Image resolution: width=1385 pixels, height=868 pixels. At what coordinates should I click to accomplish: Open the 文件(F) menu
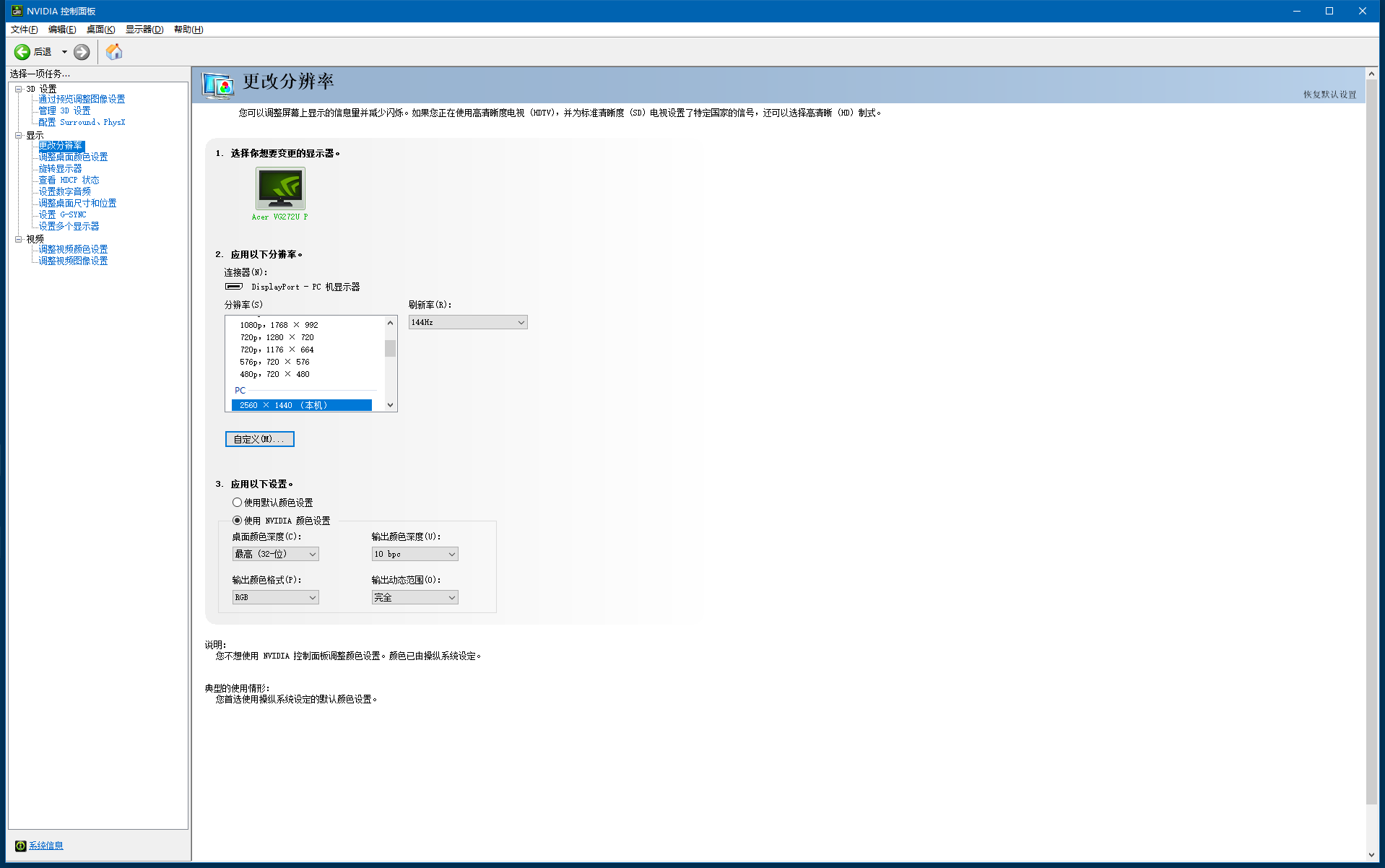coord(24,30)
